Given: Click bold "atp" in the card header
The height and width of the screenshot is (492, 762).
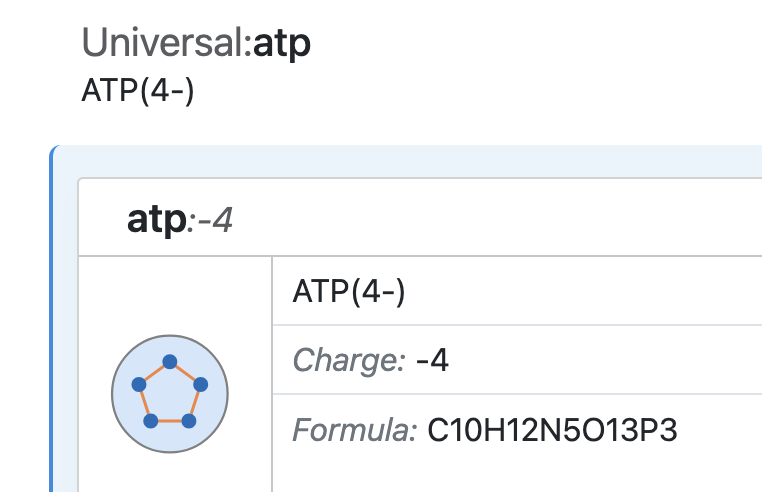Looking at the screenshot, I should click(x=157, y=219).
